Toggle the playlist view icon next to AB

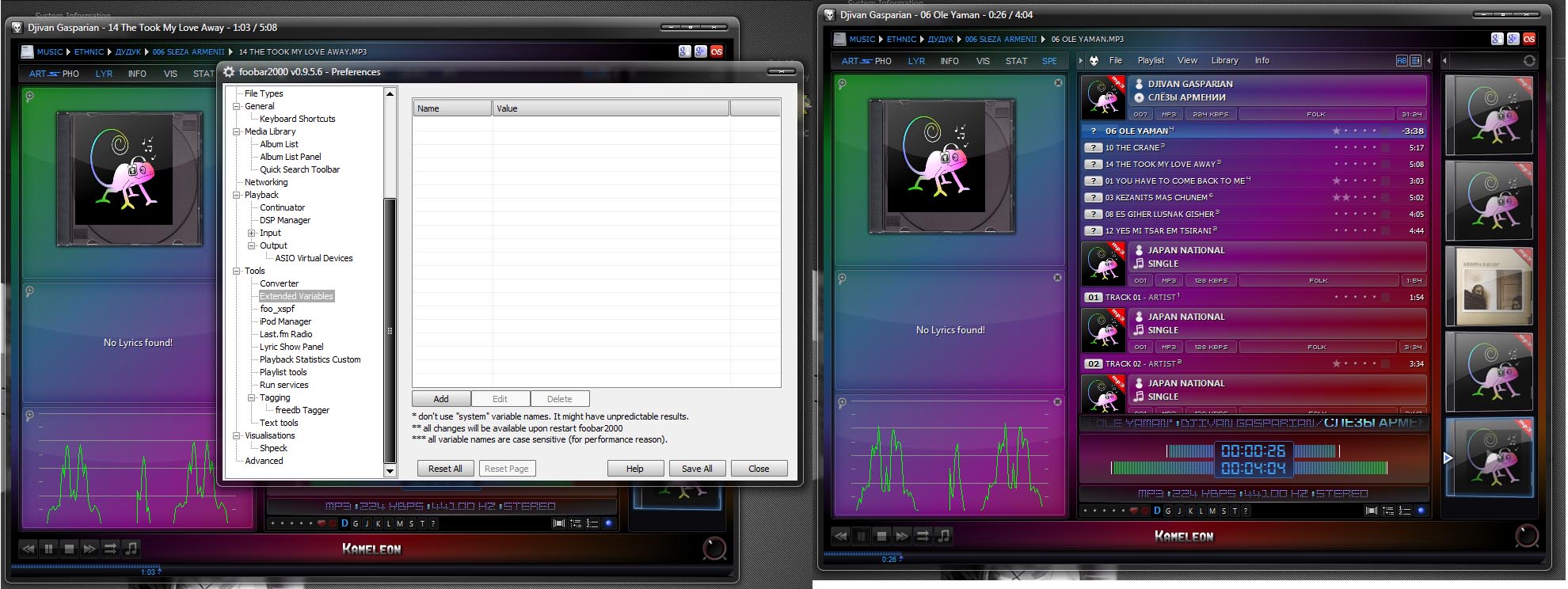click(1415, 60)
